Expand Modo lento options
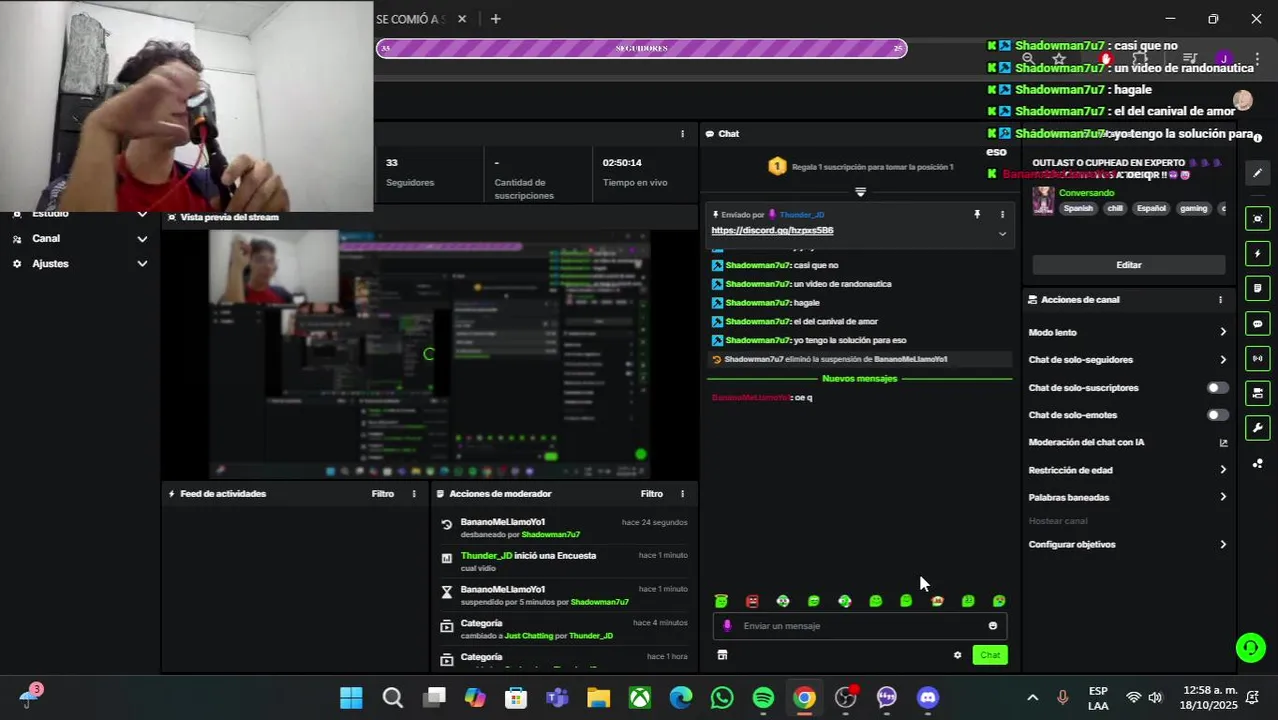The height and width of the screenshot is (720, 1278). (x=1222, y=332)
